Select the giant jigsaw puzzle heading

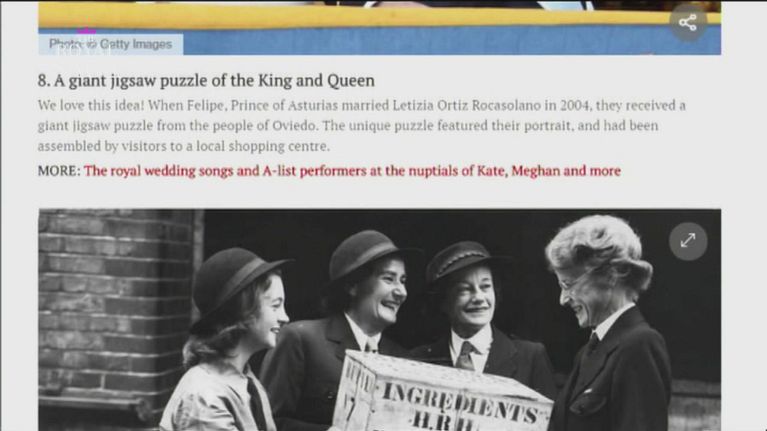point(206,81)
